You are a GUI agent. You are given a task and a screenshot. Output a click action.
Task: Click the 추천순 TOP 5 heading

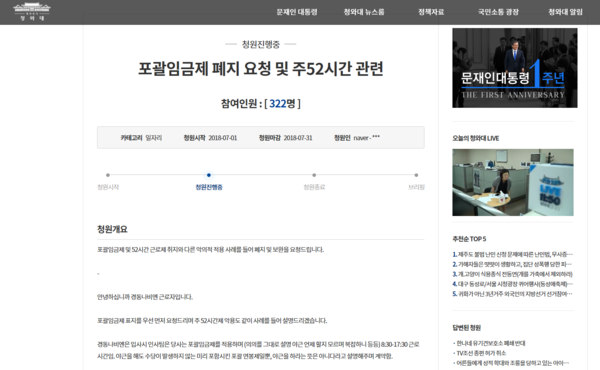coord(469,239)
